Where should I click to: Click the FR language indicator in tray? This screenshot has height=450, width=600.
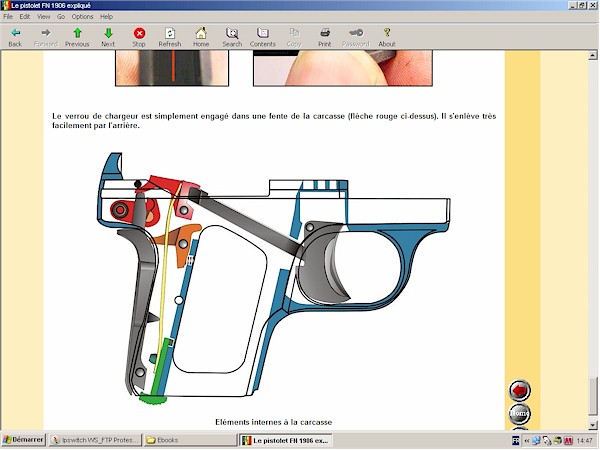tap(516, 441)
